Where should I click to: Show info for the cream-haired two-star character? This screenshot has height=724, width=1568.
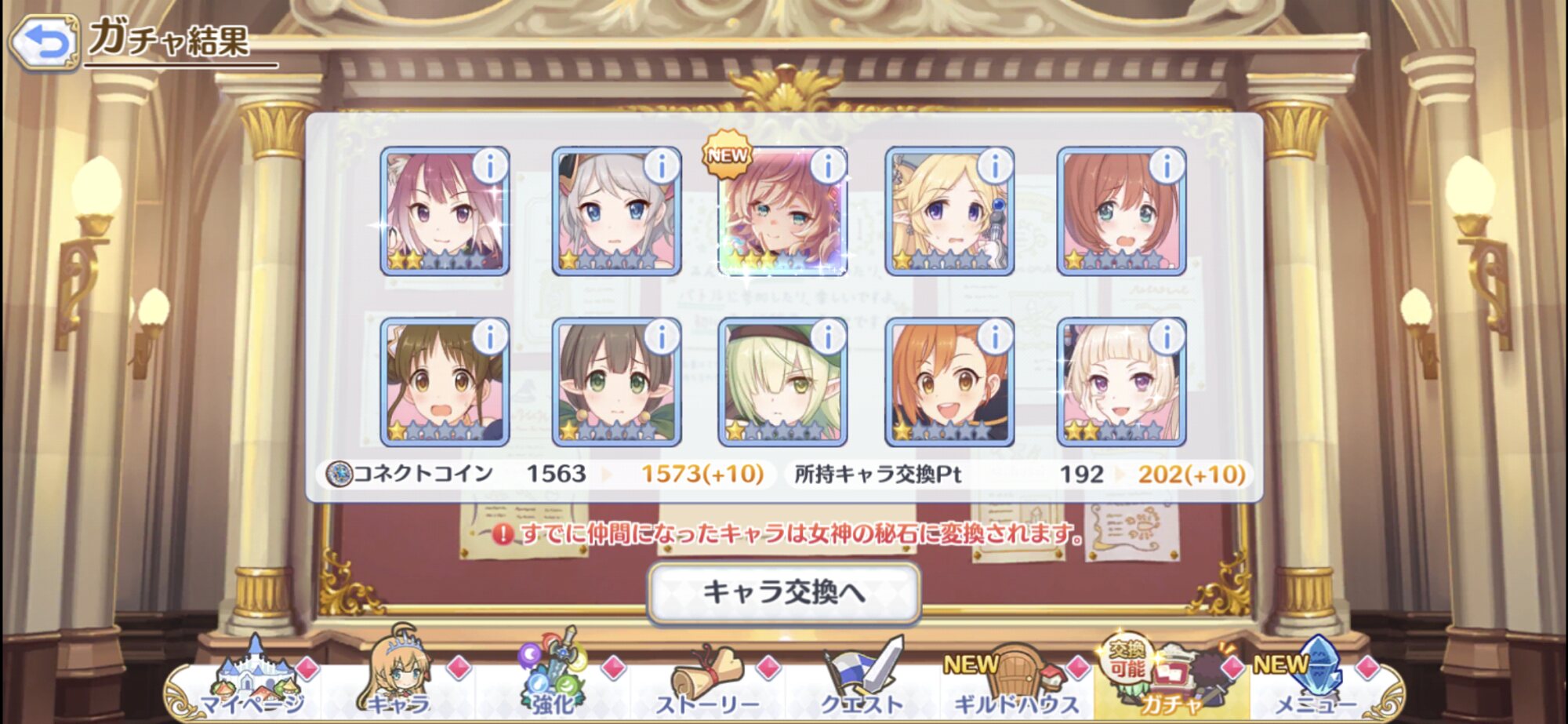pyautogui.click(x=1167, y=337)
